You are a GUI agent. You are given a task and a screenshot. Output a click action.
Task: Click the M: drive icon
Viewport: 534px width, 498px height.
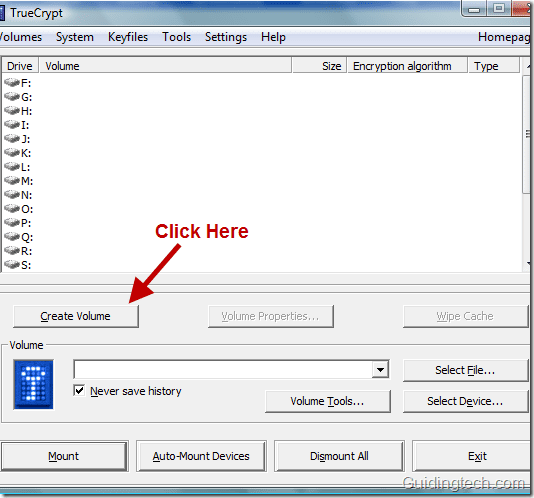click(x=12, y=181)
